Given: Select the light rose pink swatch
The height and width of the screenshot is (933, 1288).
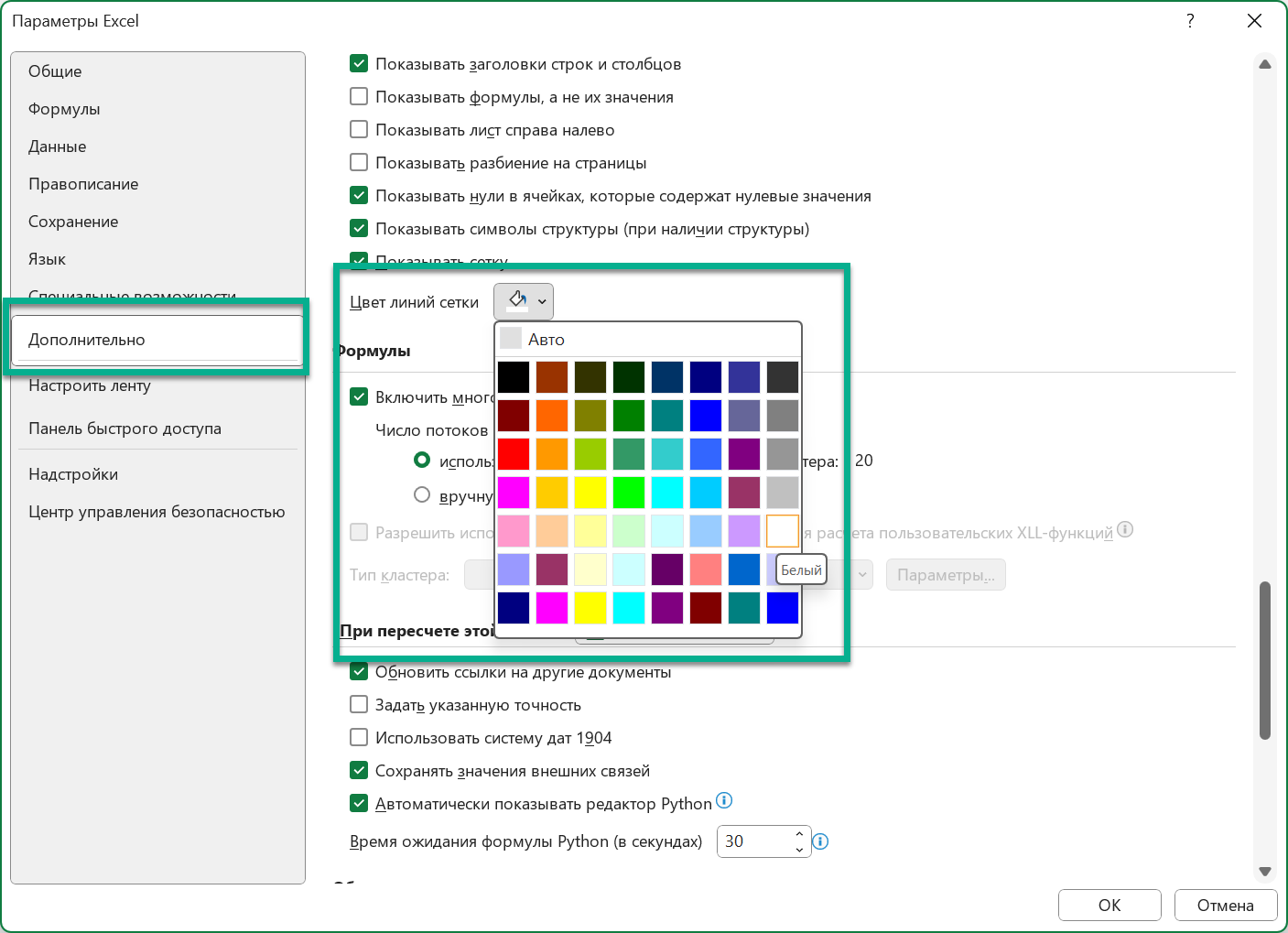Looking at the screenshot, I should point(514,531).
